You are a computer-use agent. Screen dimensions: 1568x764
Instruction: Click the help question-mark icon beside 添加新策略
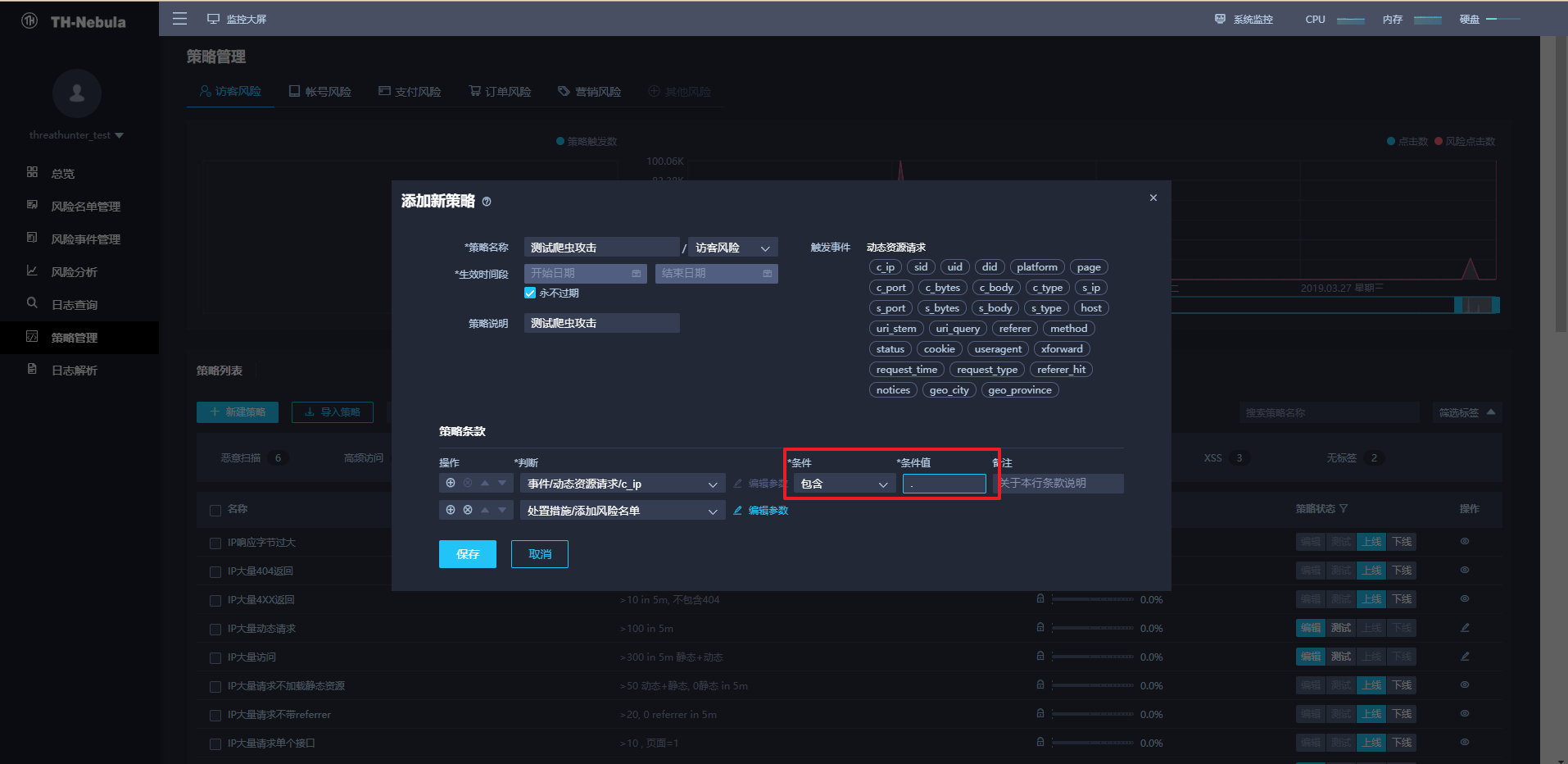(487, 202)
